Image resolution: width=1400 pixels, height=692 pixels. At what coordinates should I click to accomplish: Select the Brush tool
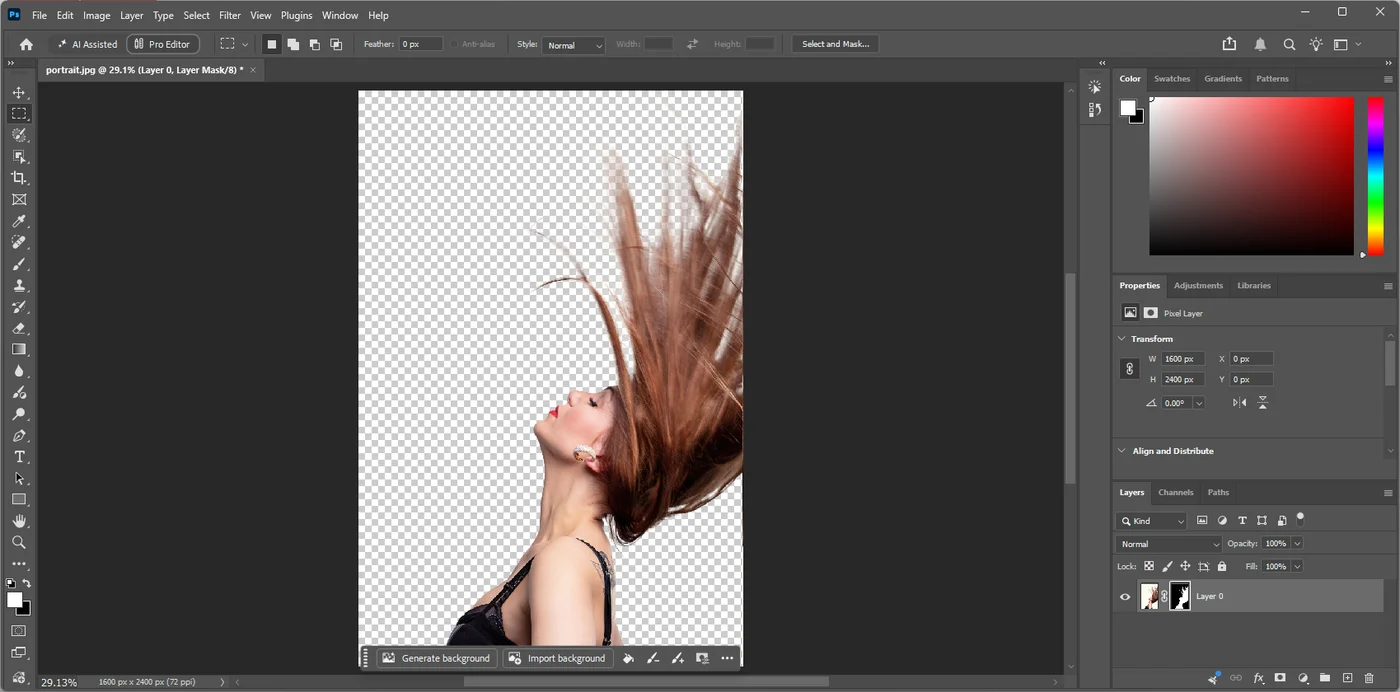click(19, 264)
